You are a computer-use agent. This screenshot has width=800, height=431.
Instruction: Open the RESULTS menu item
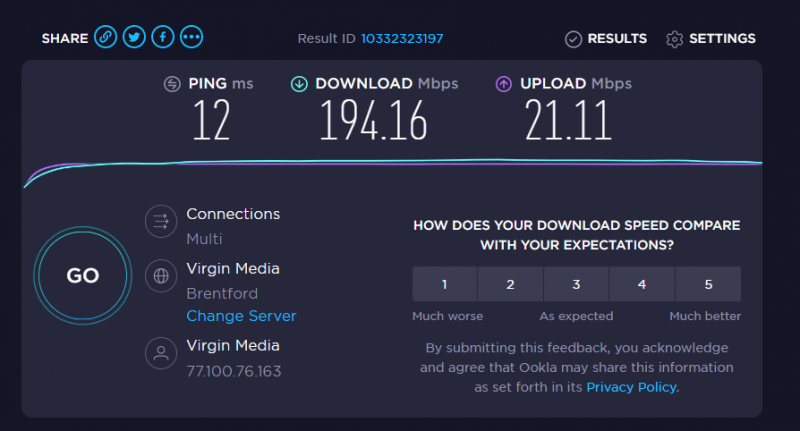click(617, 39)
